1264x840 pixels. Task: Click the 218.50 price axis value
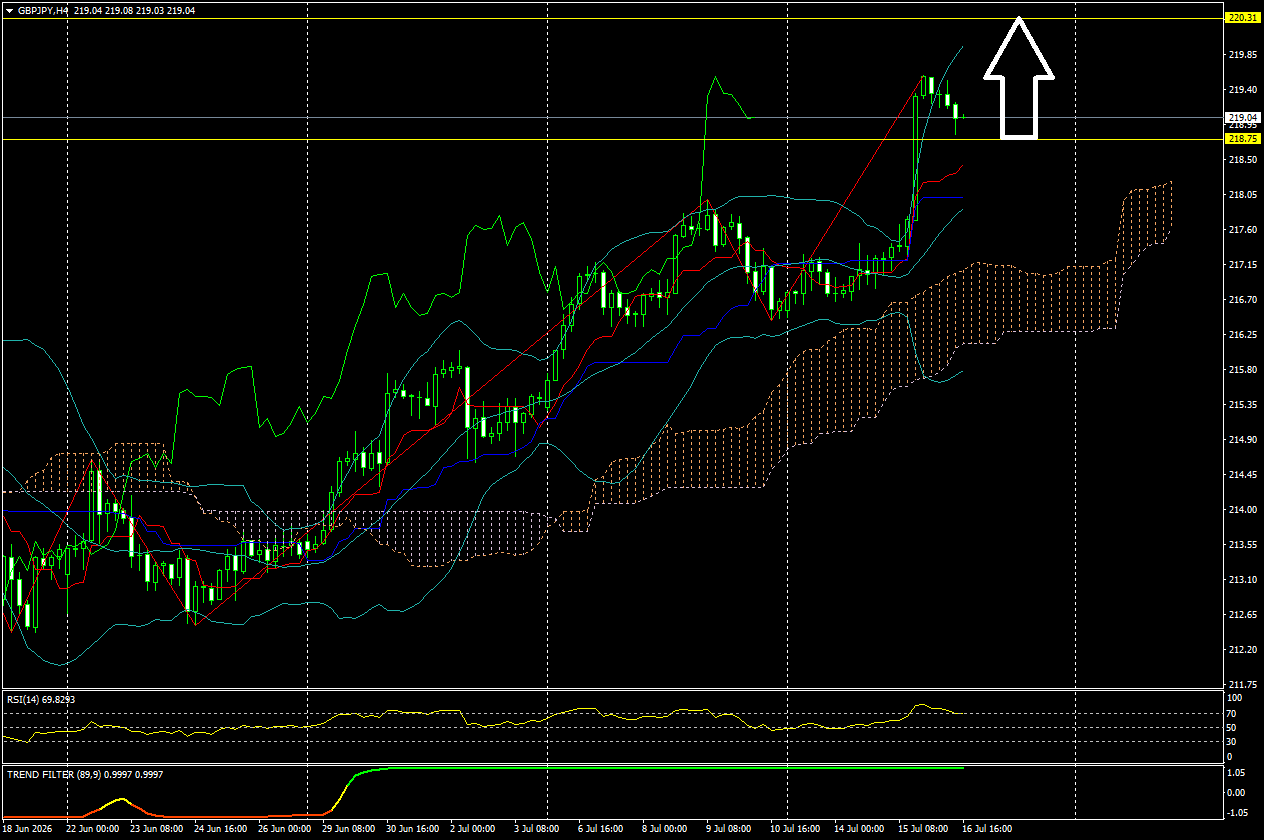tap(1242, 160)
